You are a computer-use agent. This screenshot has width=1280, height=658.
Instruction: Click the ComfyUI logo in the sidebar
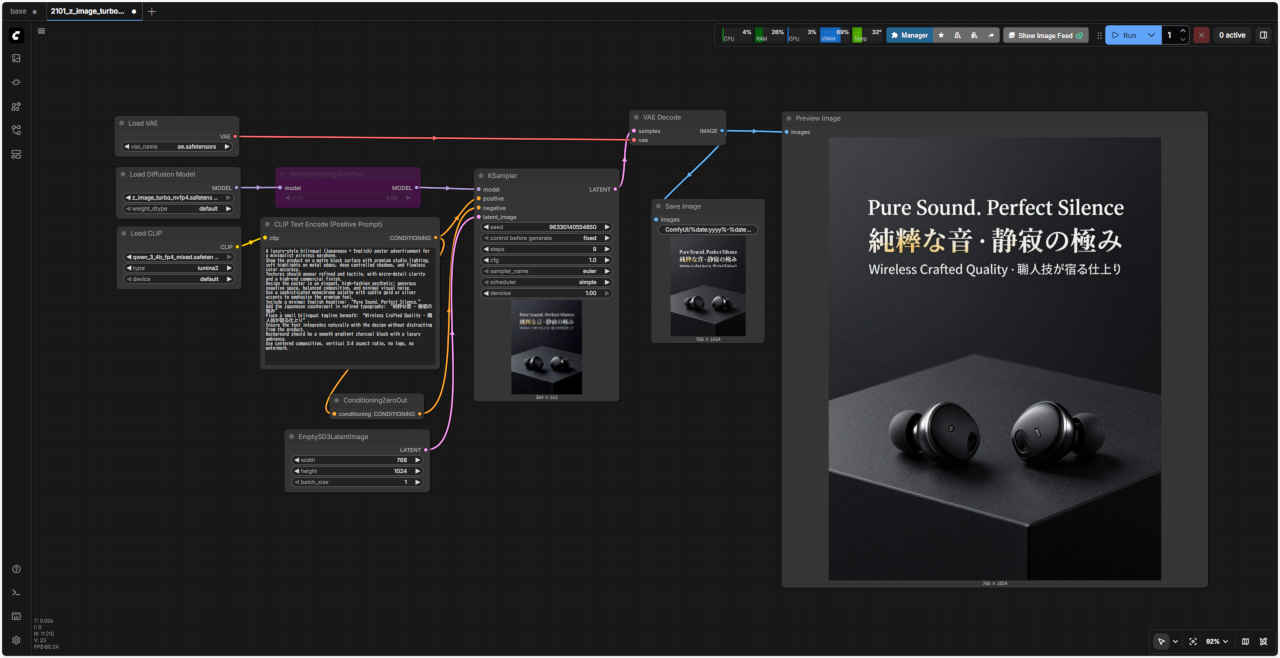(x=16, y=35)
